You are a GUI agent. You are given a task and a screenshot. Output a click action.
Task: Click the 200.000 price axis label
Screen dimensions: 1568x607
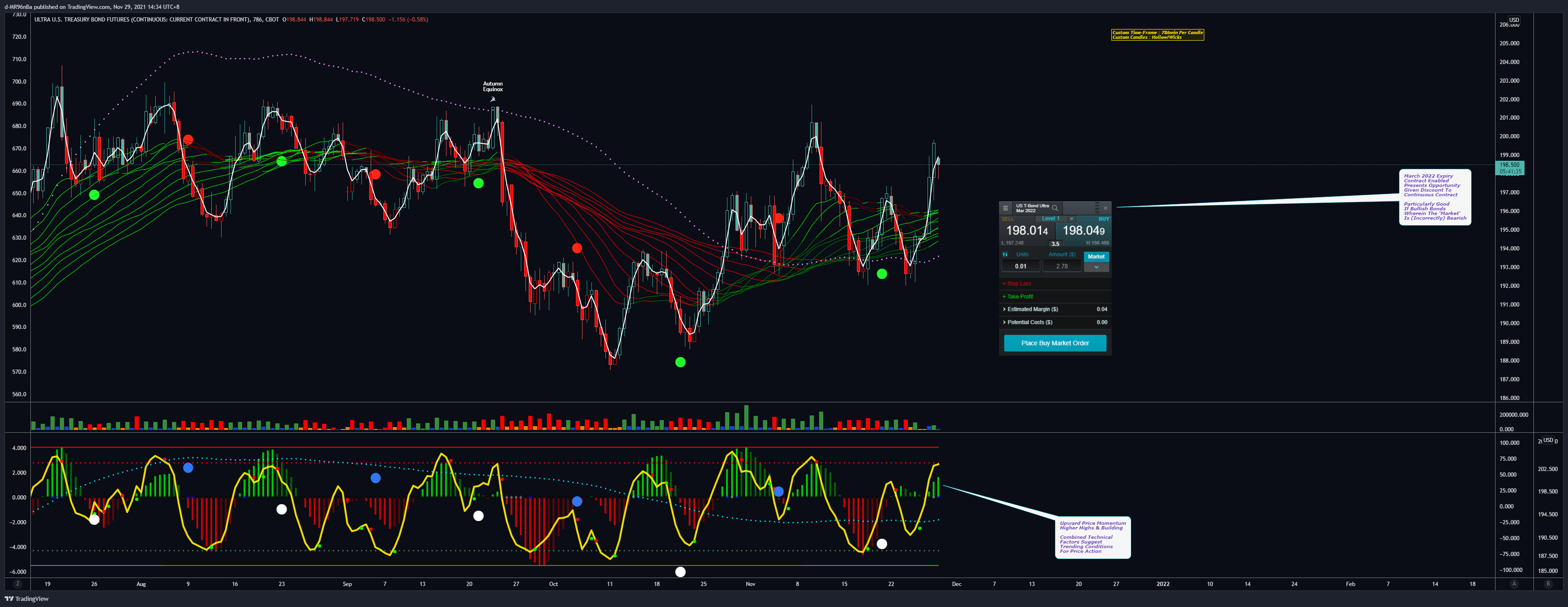coord(1509,137)
